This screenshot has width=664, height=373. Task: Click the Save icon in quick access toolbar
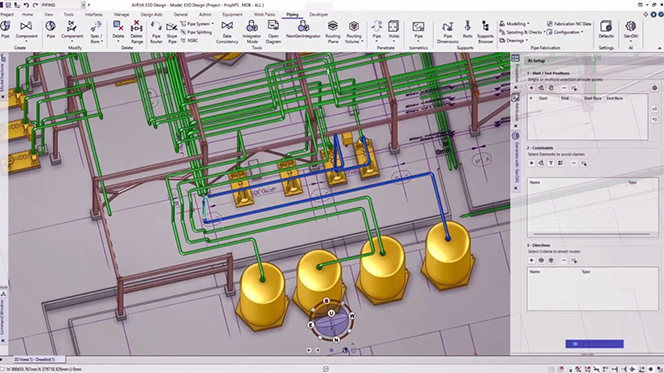(8, 5)
